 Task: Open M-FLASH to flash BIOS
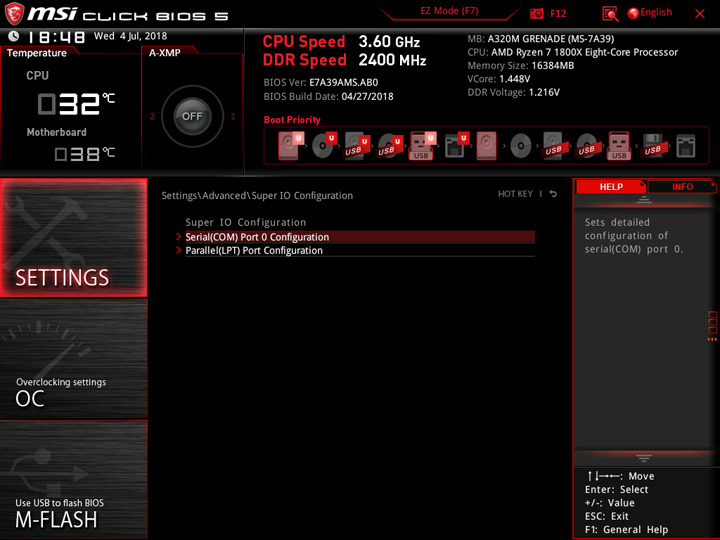73,480
